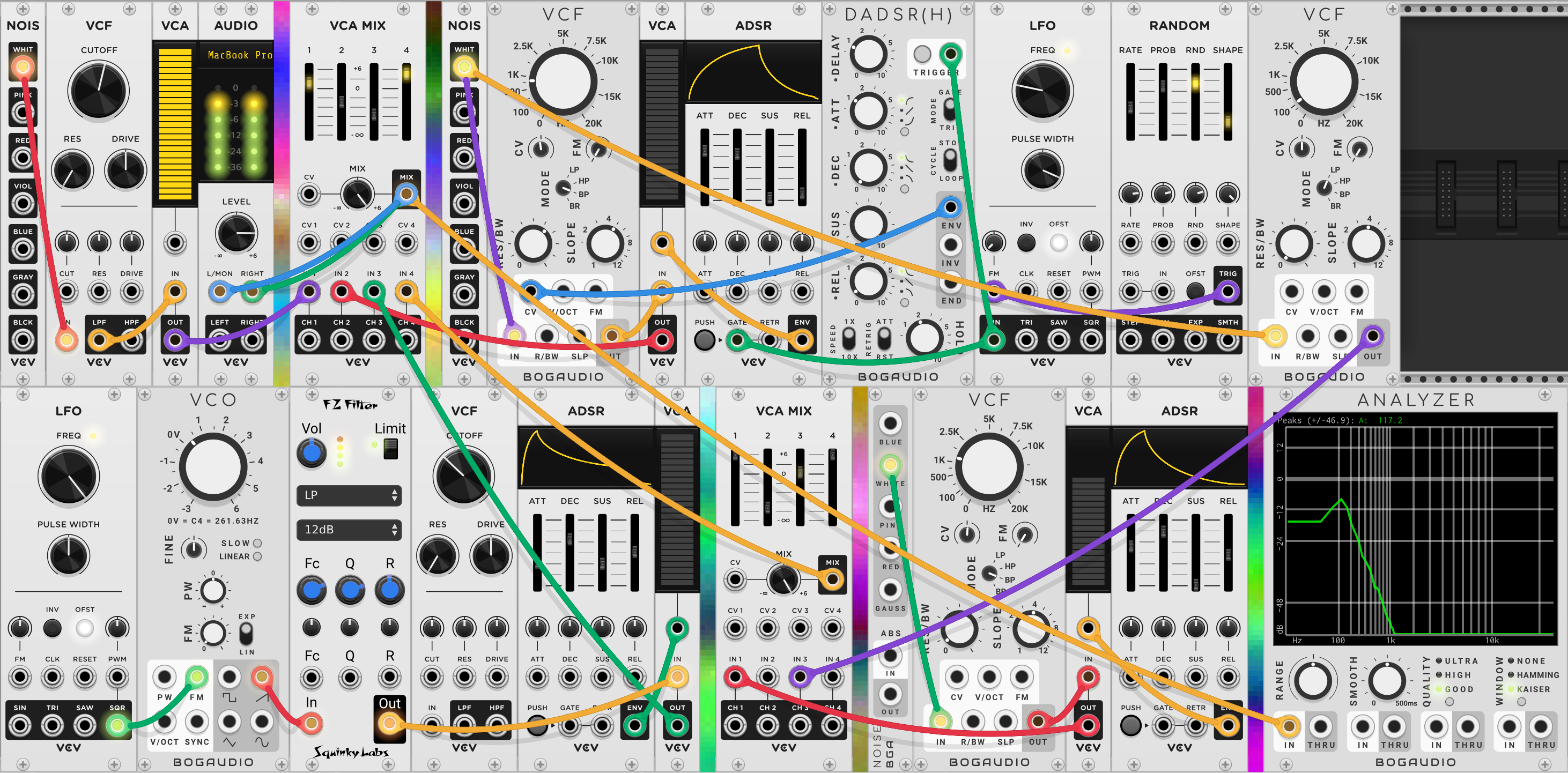This screenshot has height=773, width=1568.
Task: Cycle the ANALYZER WINDOW selector button
Action: coord(1521,702)
